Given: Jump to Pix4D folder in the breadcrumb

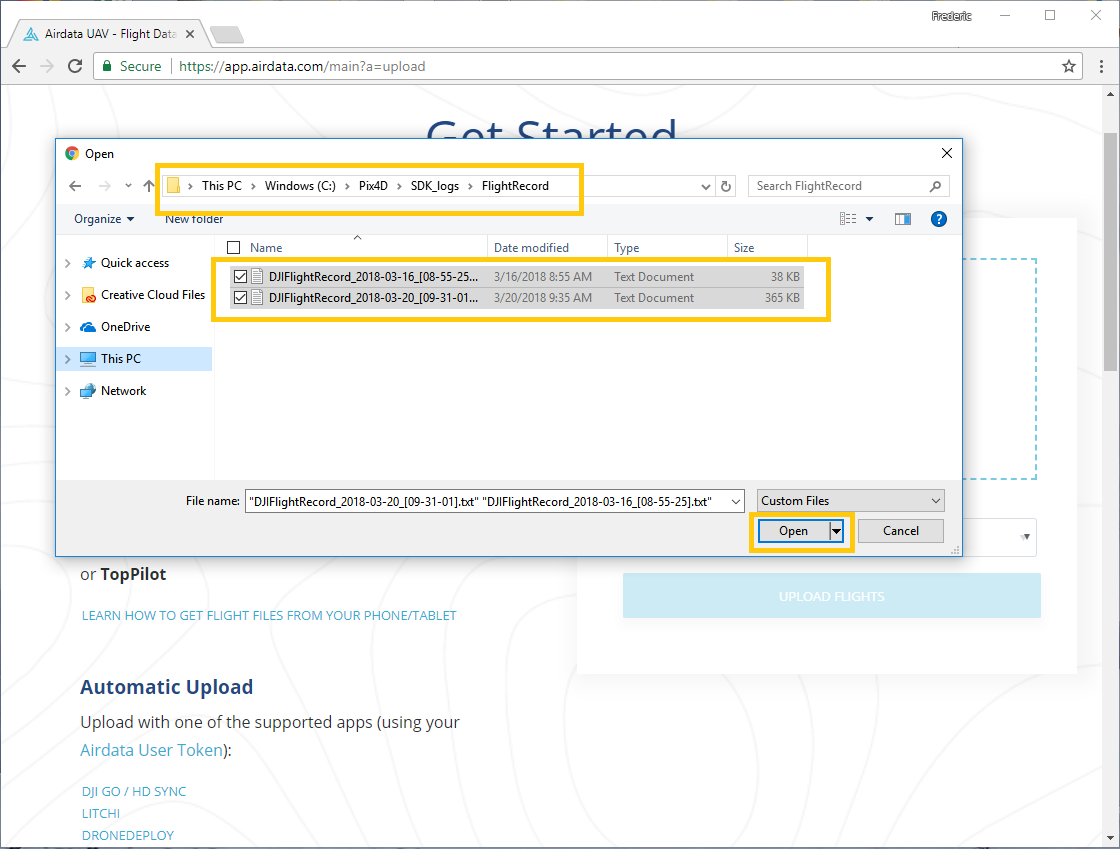Looking at the screenshot, I should coord(373,186).
